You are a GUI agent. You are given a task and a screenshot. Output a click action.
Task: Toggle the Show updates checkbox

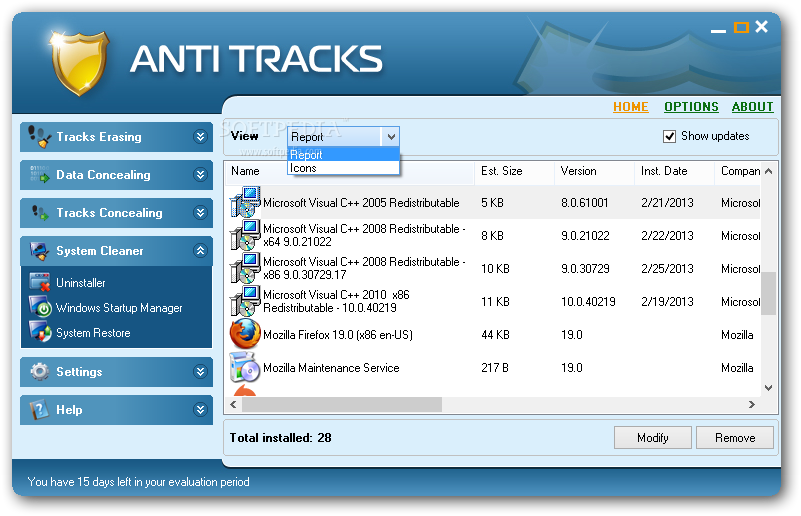669,136
